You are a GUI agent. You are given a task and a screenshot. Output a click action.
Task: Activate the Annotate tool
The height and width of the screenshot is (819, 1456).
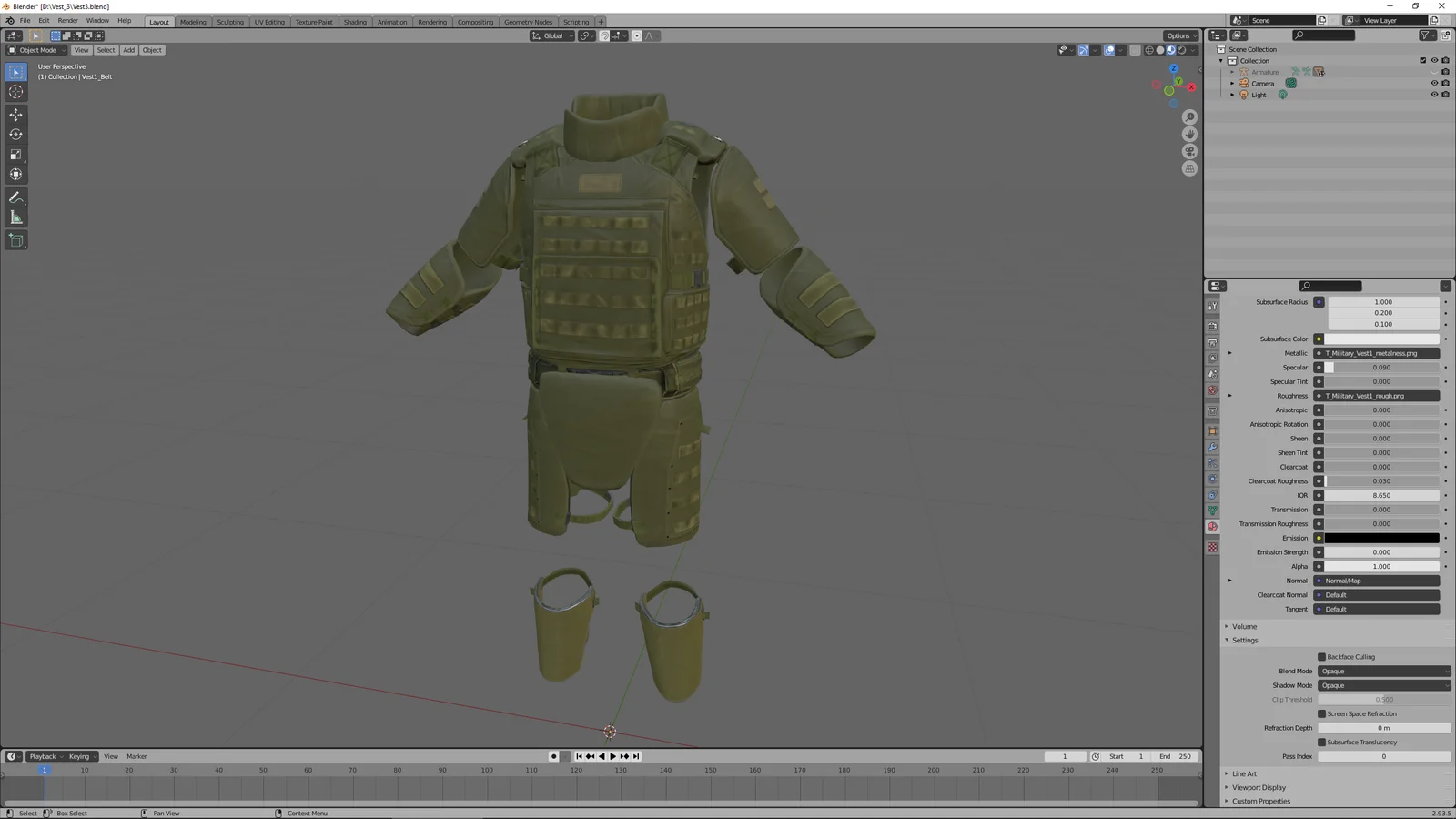coord(15,197)
